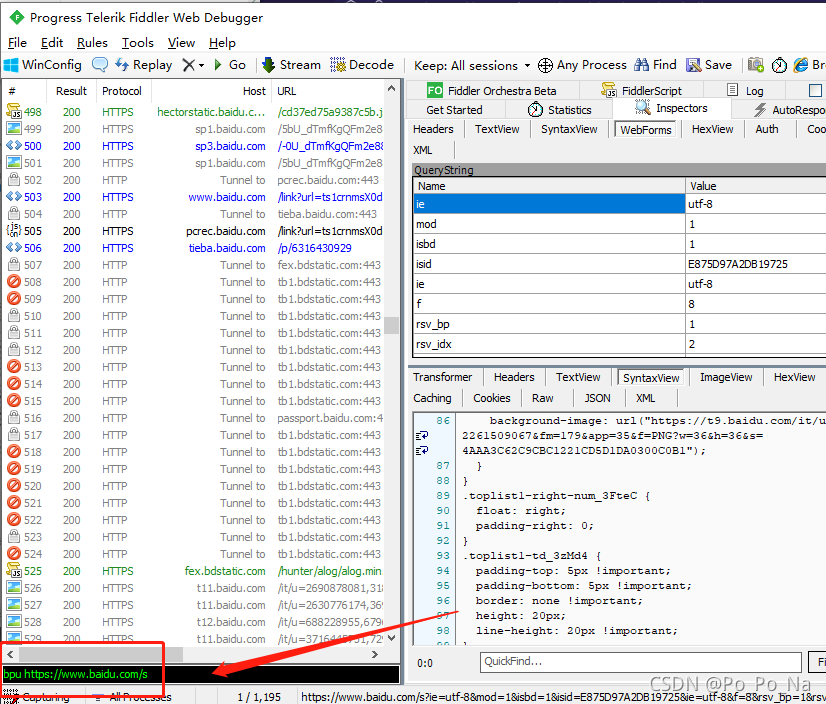Select response ImageView tab
The height and width of the screenshot is (704, 826).
(726, 377)
